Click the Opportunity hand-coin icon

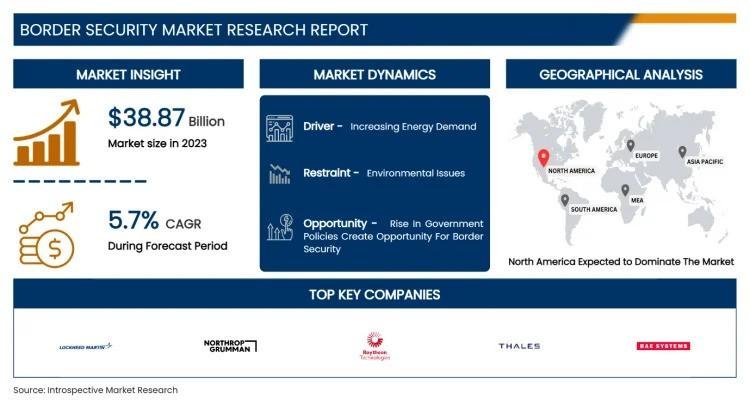coord(280,227)
